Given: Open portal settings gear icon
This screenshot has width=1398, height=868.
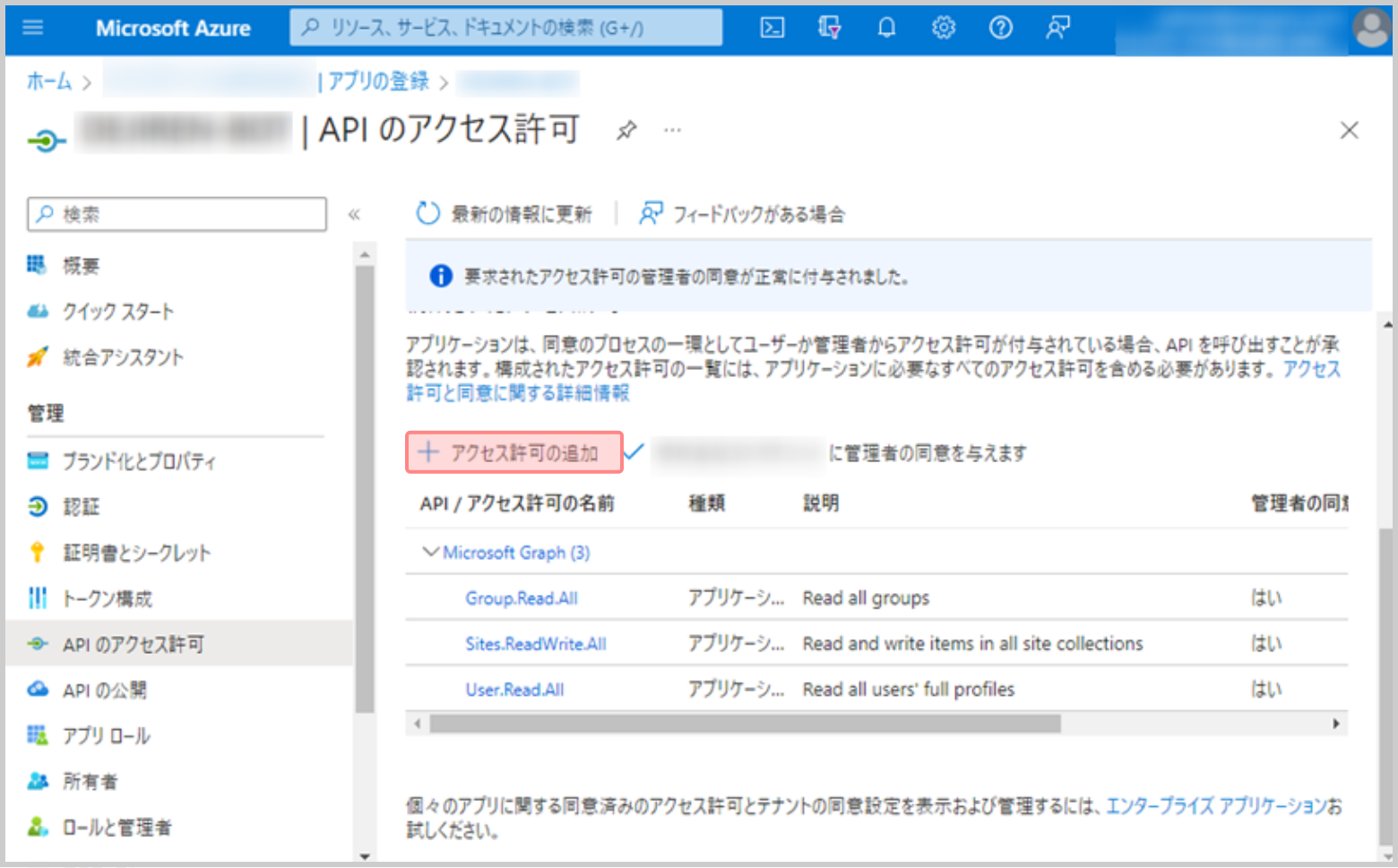Looking at the screenshot, I should point(943,28).
